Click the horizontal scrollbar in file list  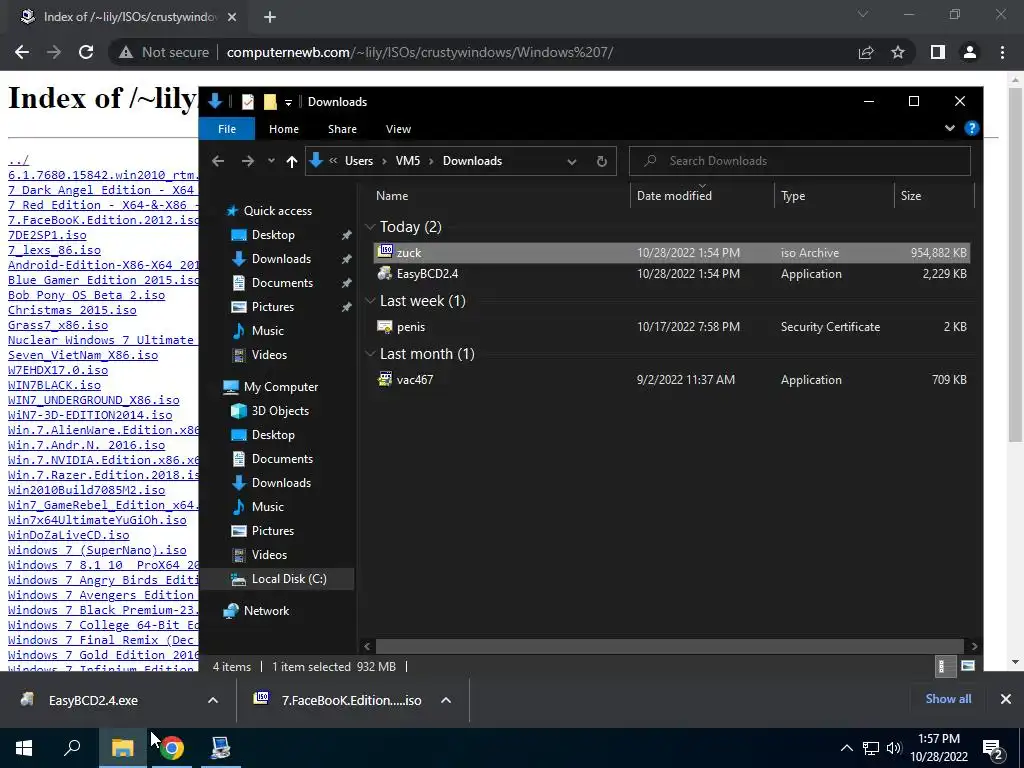click(x=670, y=646)
